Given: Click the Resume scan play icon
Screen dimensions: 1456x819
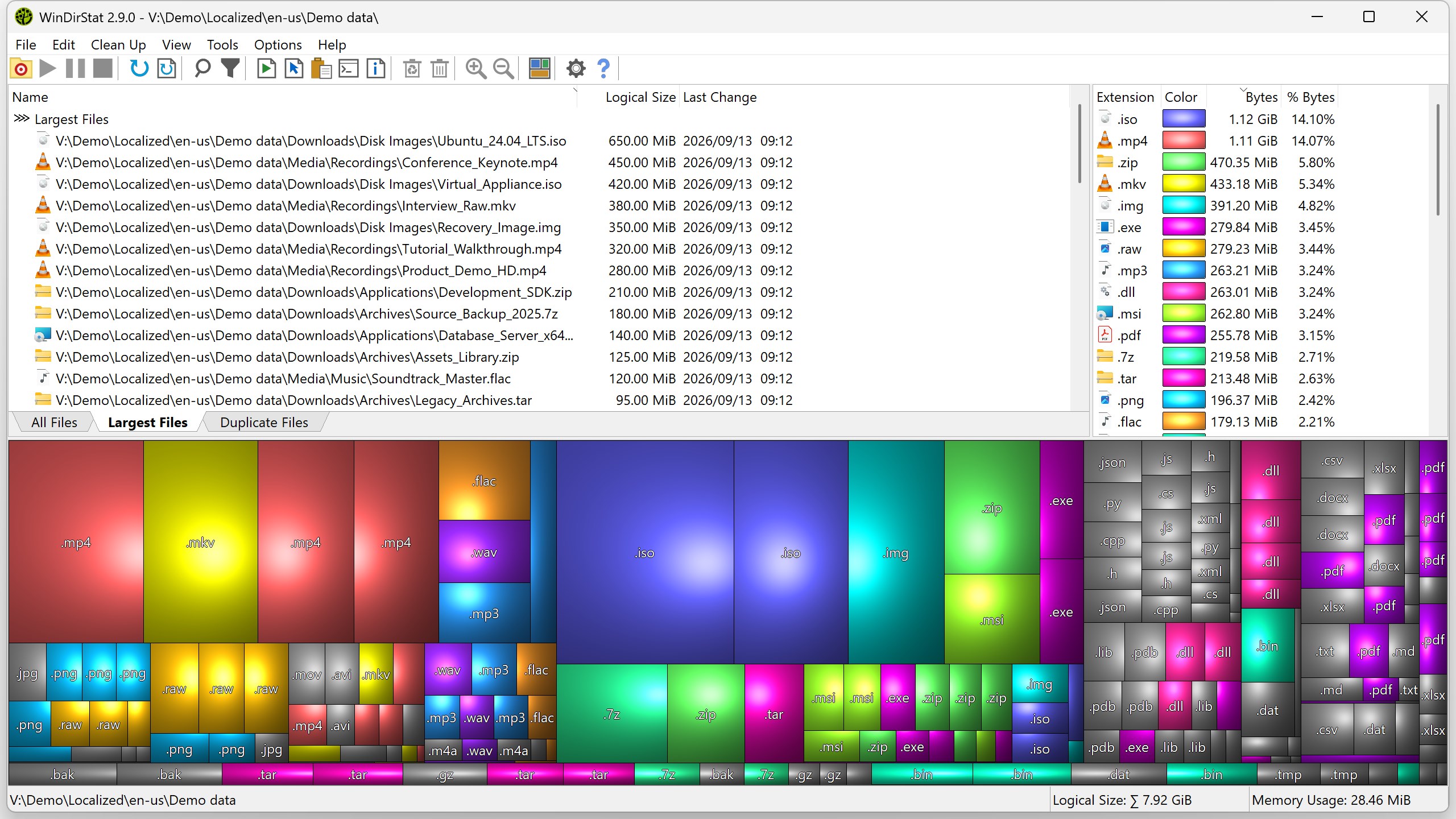Looking at the screenshot, I should click(48, 69).
